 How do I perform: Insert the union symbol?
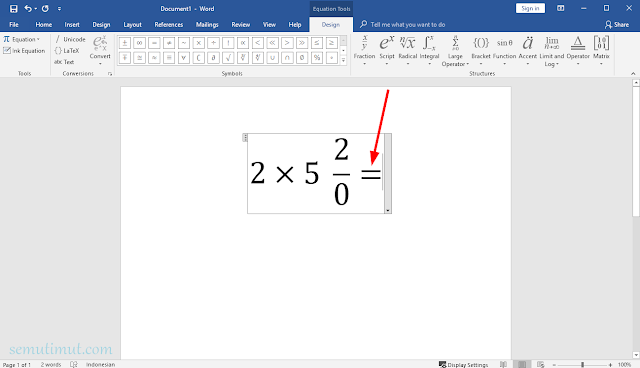point(272,58)
